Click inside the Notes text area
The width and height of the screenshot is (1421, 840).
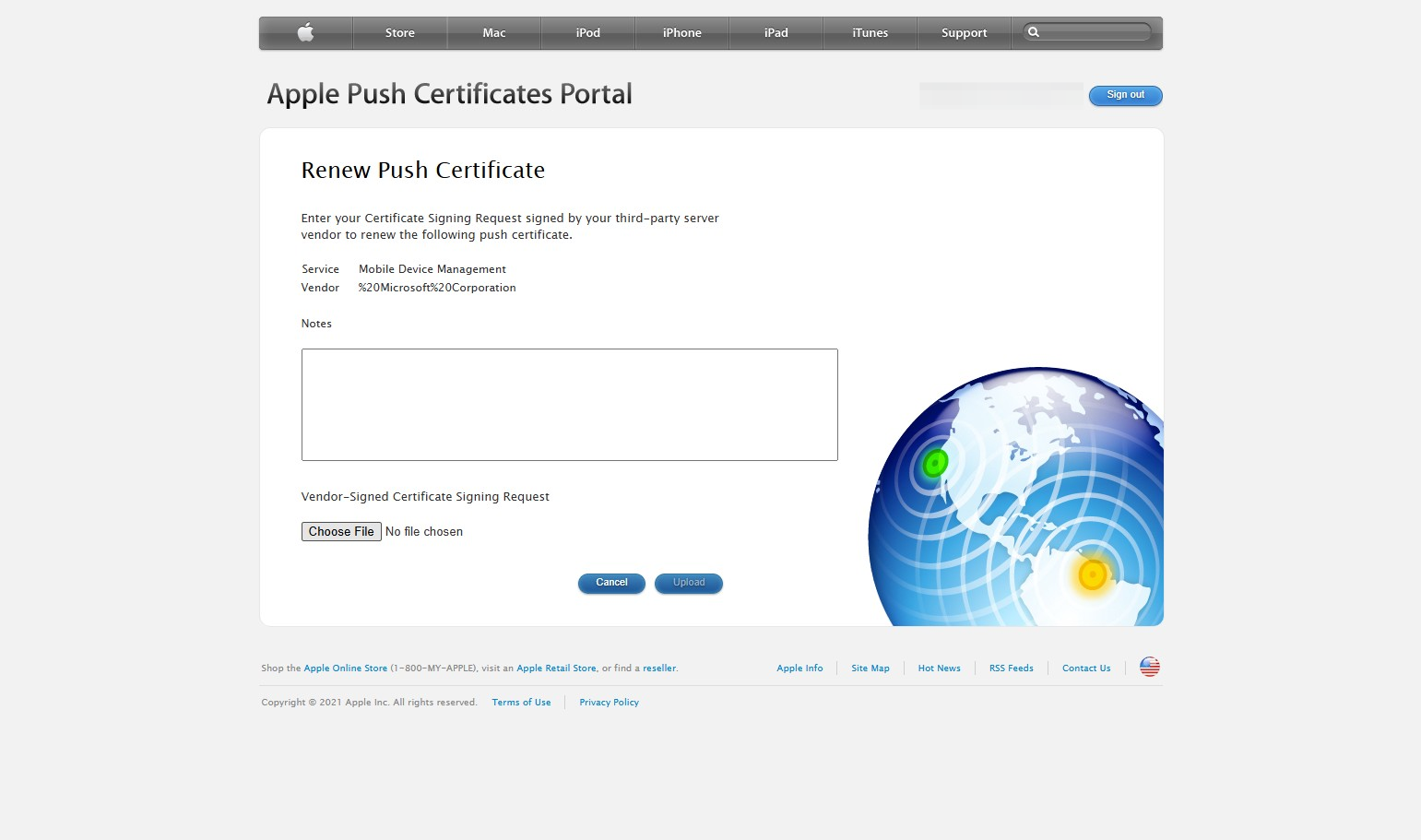coord(570,405)
